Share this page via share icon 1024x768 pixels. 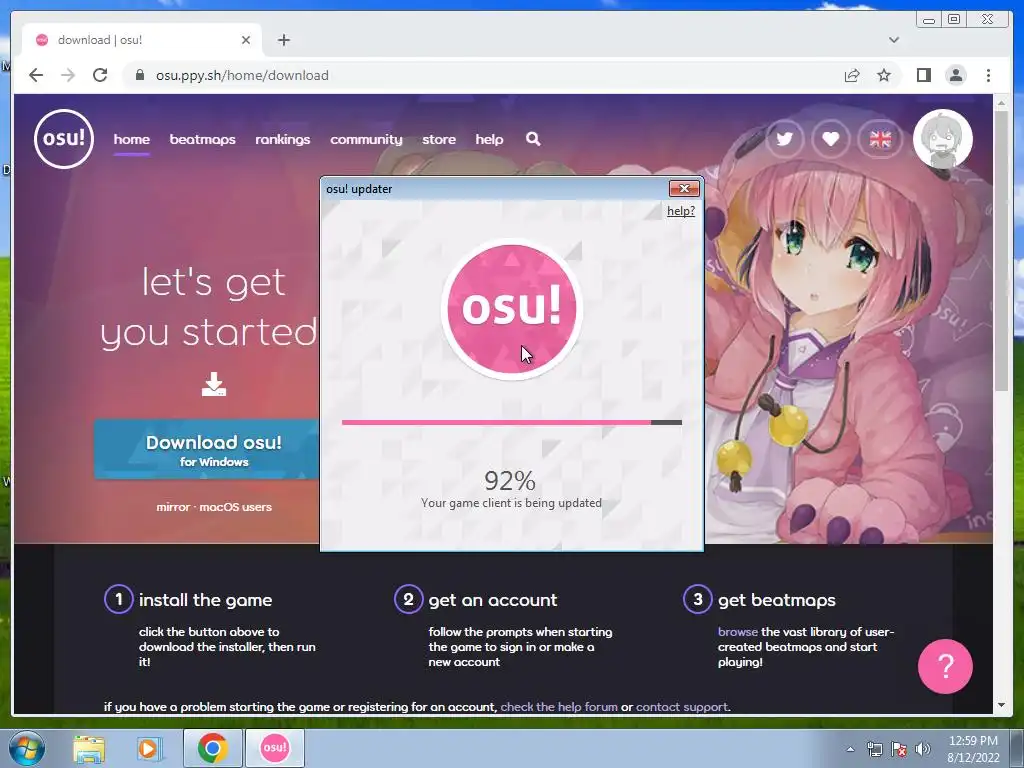pos(852,75)
